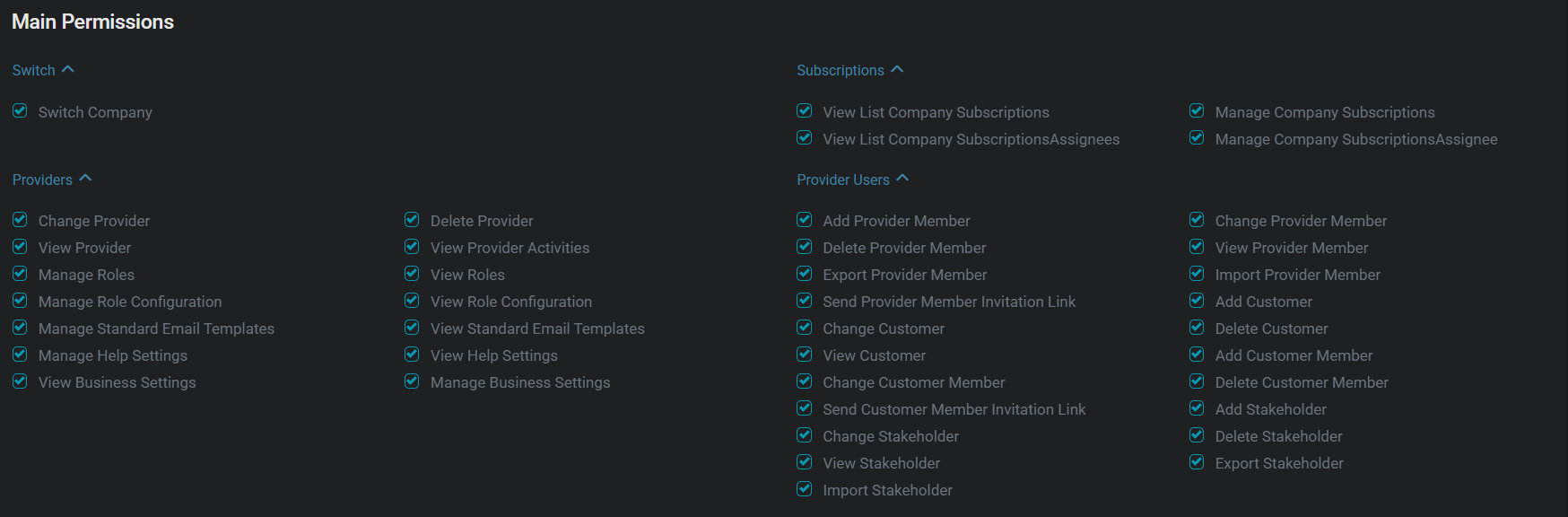Click the Providers section heading
Screen dimensions: 1568x517
pos(42,180)
